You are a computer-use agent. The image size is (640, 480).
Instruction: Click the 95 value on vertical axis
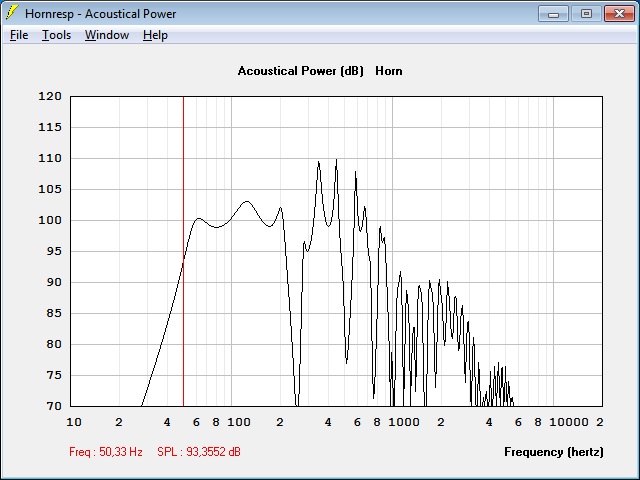(54, 251)
